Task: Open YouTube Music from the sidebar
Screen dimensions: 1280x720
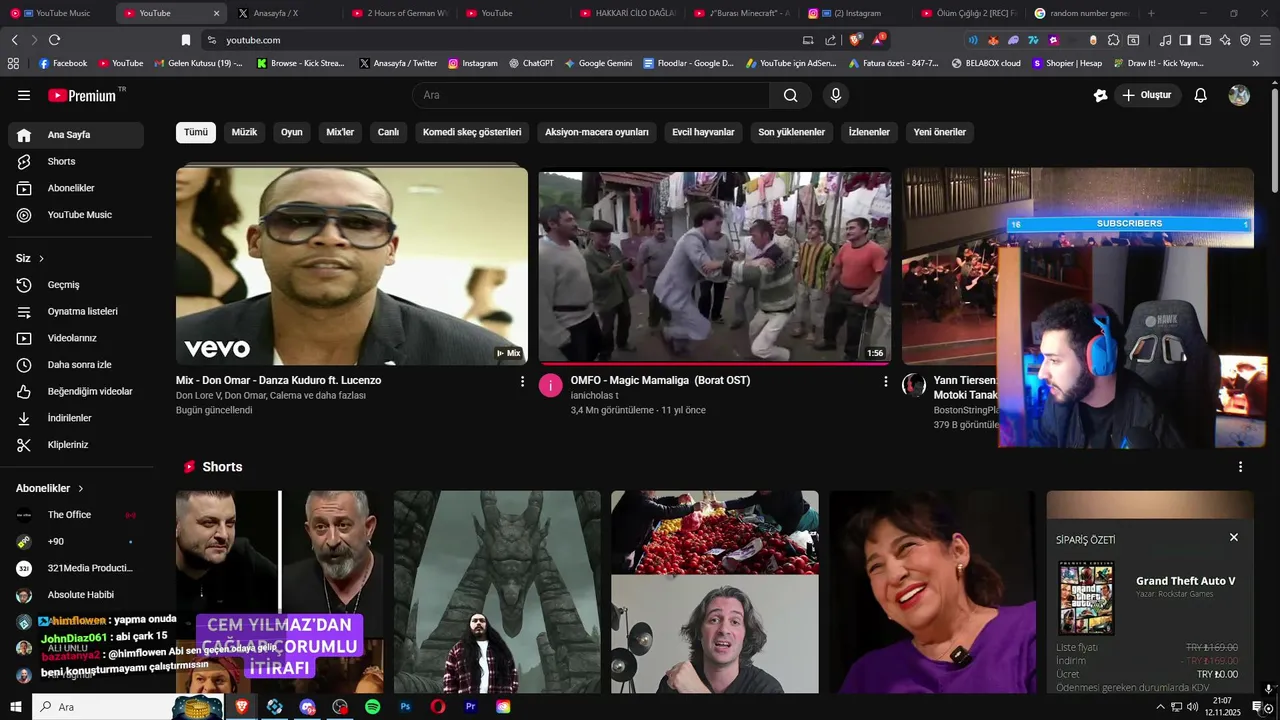Action: pyautogui.click(x=76, y=214)
